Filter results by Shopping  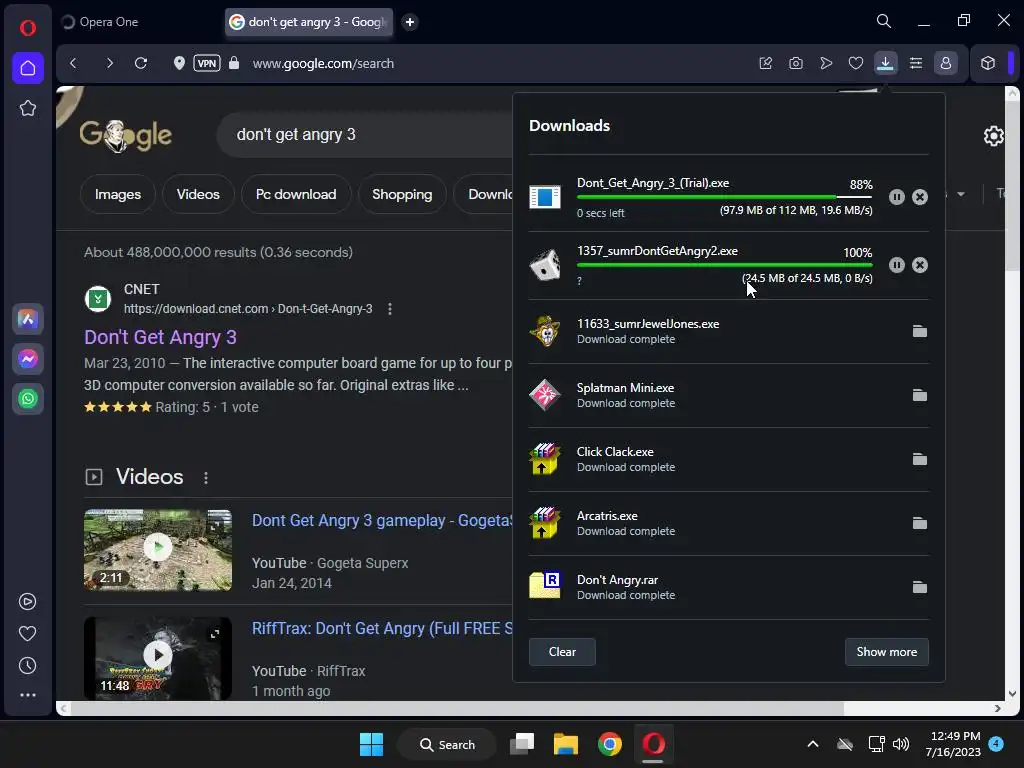(x=402, y=195)
